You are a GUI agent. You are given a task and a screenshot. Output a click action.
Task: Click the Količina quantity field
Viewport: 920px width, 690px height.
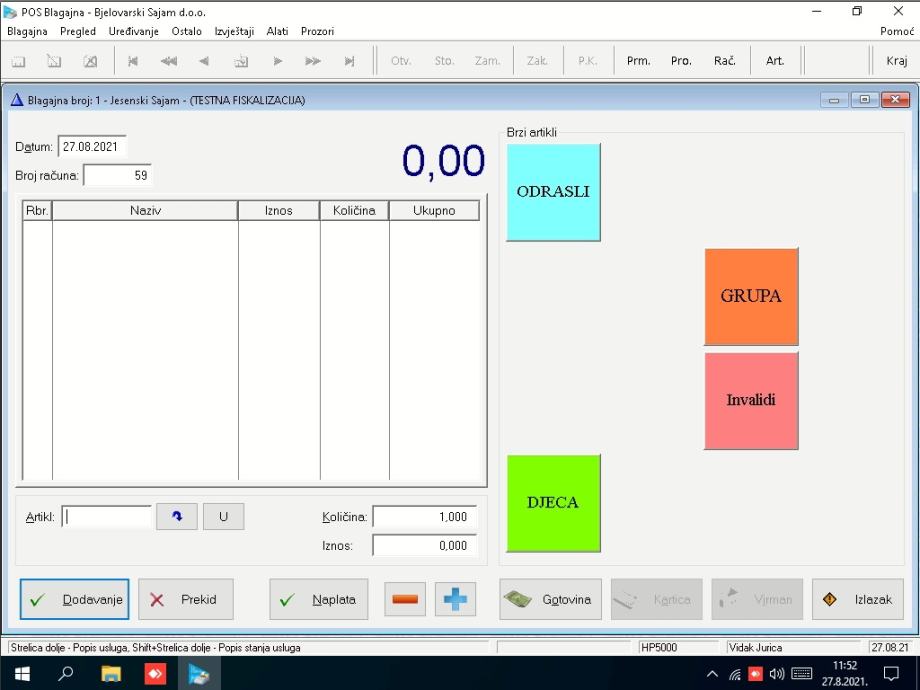[424, 517]
